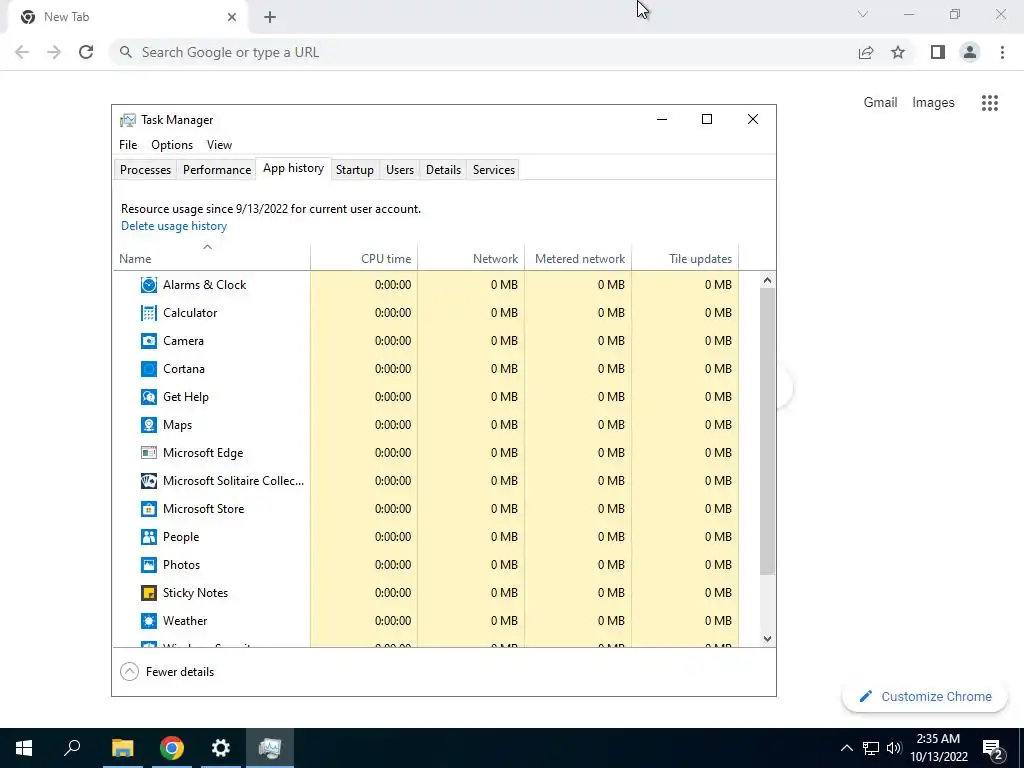Switch to the Processes tab
This screenshot has width=1024, height=768.
[145, 170]
